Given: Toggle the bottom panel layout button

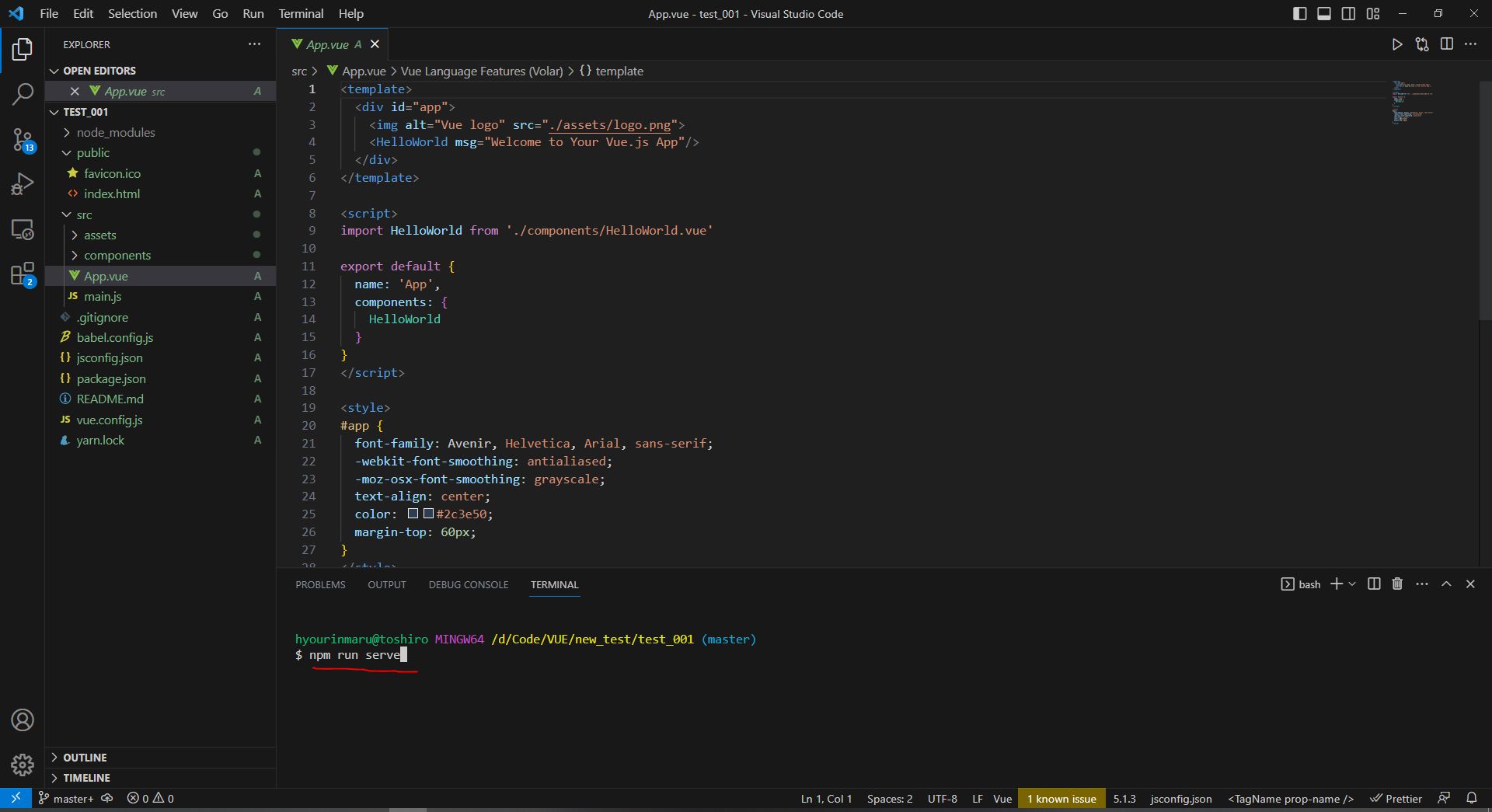Looking at the screenshot, I should tap(1324, 13).
